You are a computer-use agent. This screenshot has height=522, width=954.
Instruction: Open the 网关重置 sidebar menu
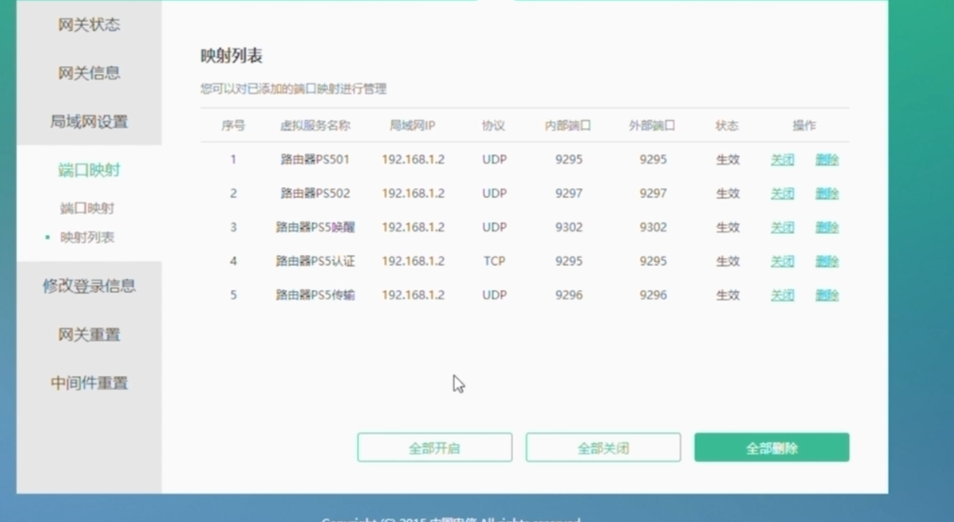tap(89, 335)
